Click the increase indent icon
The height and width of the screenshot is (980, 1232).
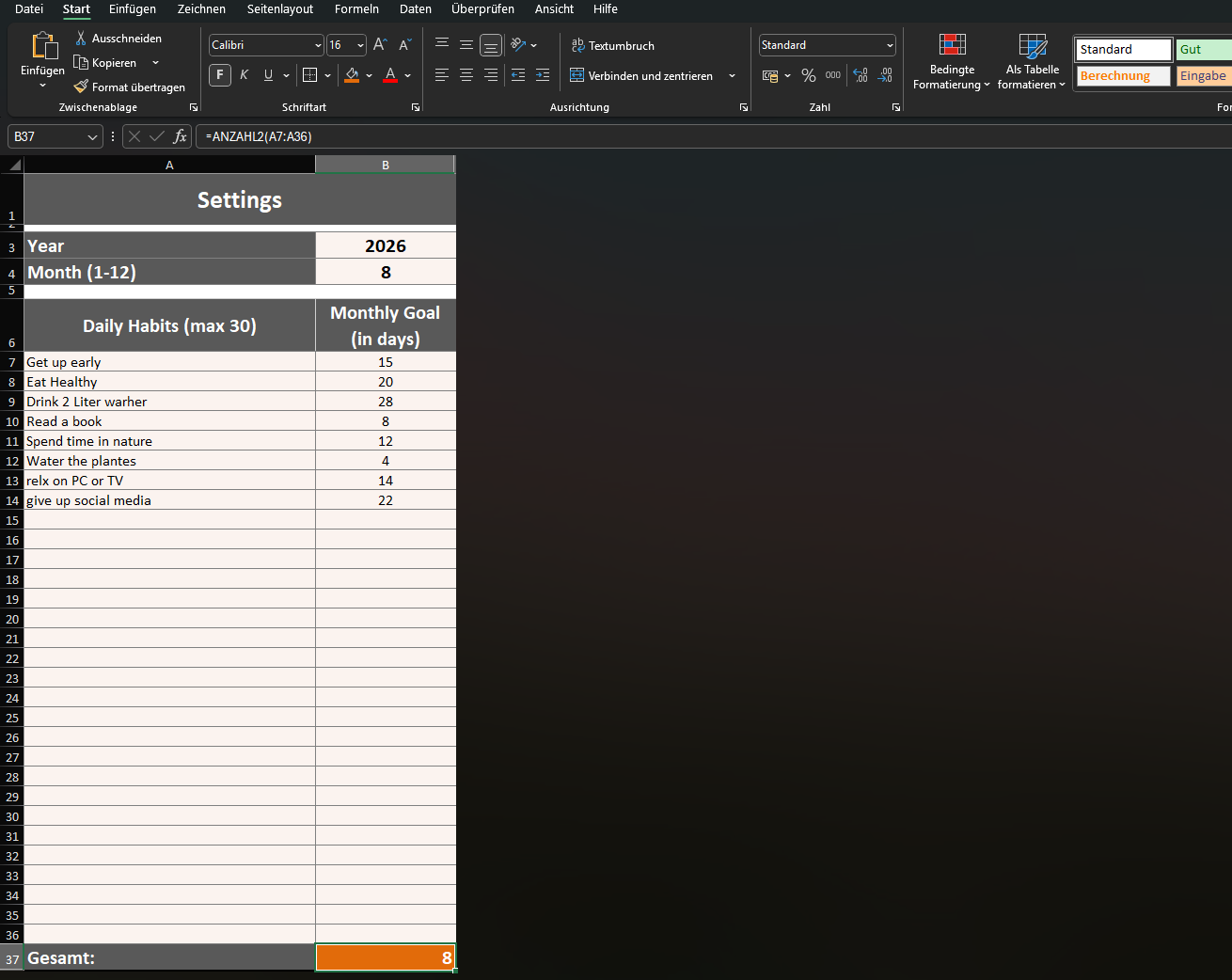pos(543,75)
